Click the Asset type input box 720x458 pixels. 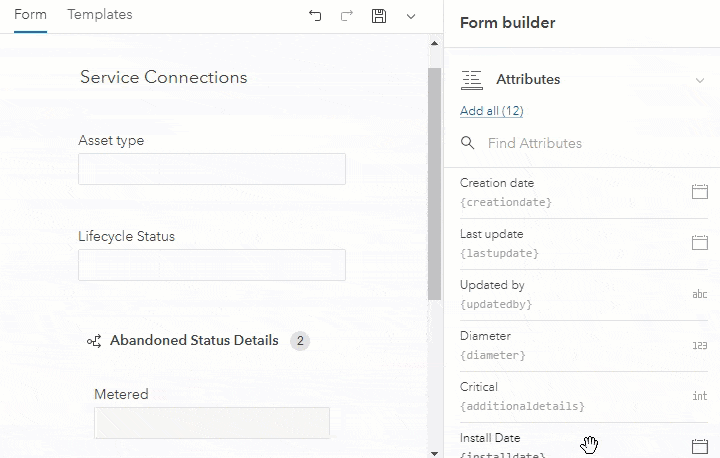pyautogui.click(x=212, y=169)
